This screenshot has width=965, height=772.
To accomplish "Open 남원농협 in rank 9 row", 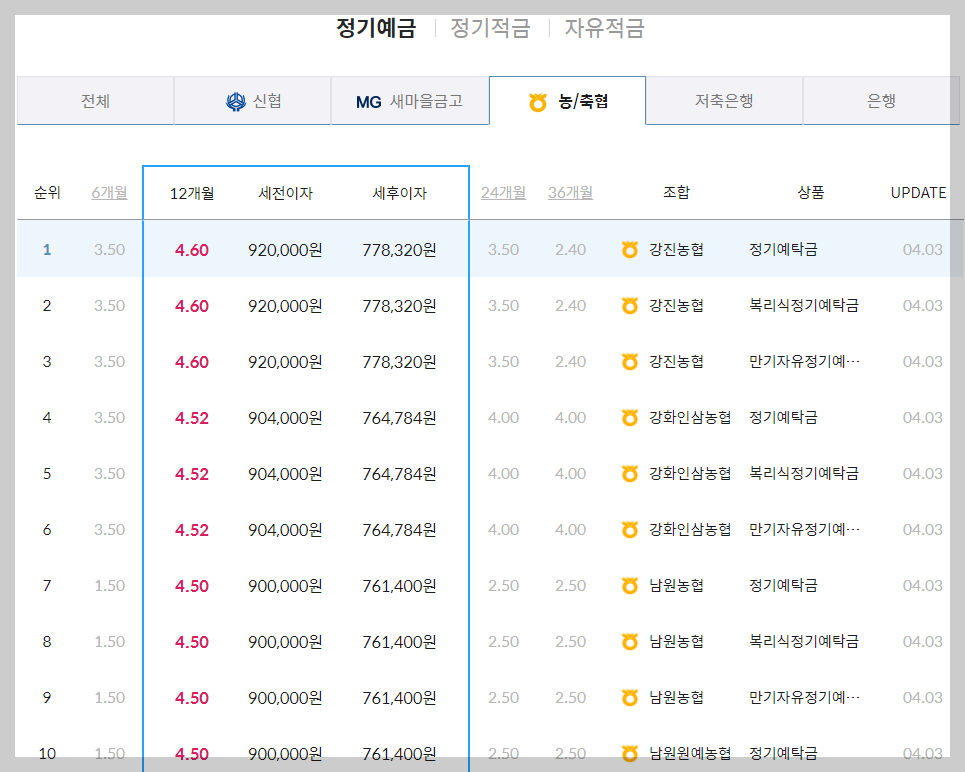I will pyautogui.click(x=676, y=698).
